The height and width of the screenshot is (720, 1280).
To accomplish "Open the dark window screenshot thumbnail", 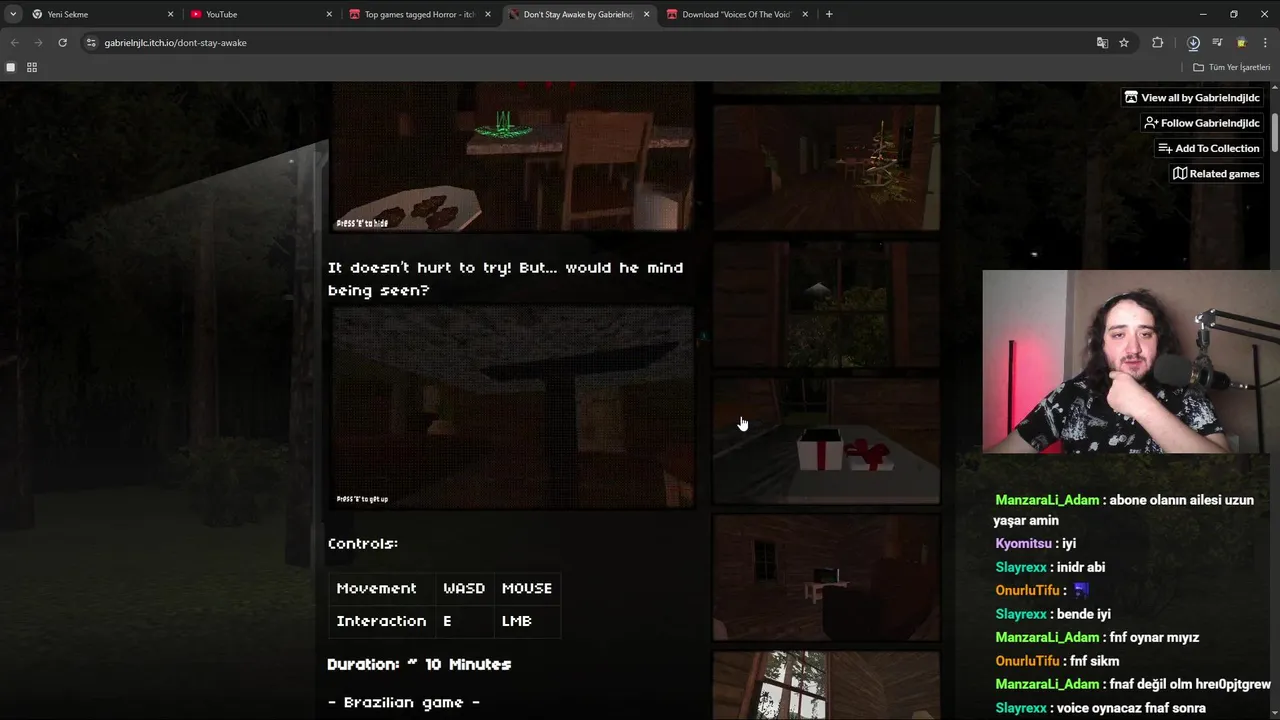I will coord(826,305).
